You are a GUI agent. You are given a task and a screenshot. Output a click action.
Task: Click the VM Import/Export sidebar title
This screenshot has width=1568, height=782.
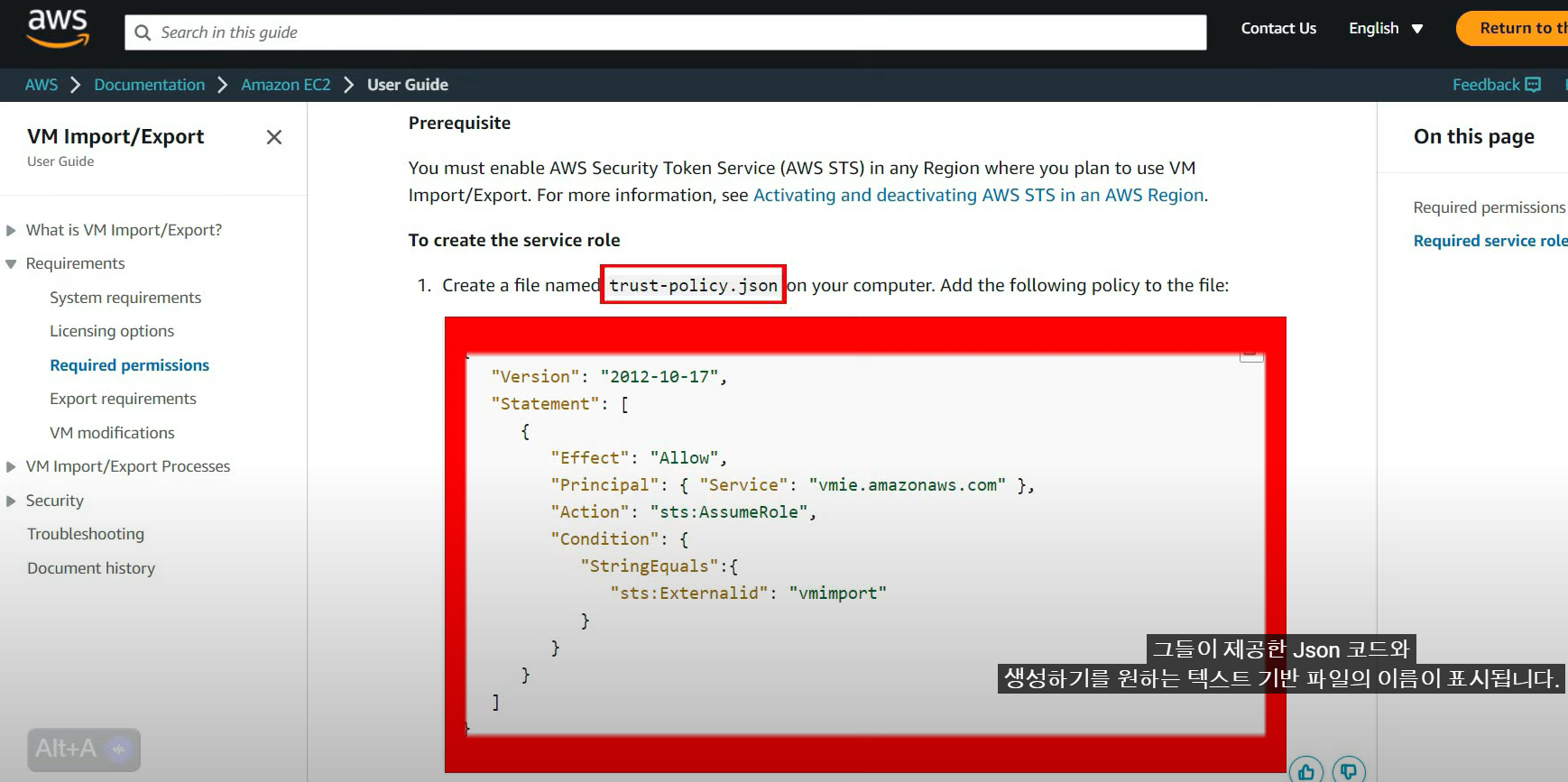115,136
